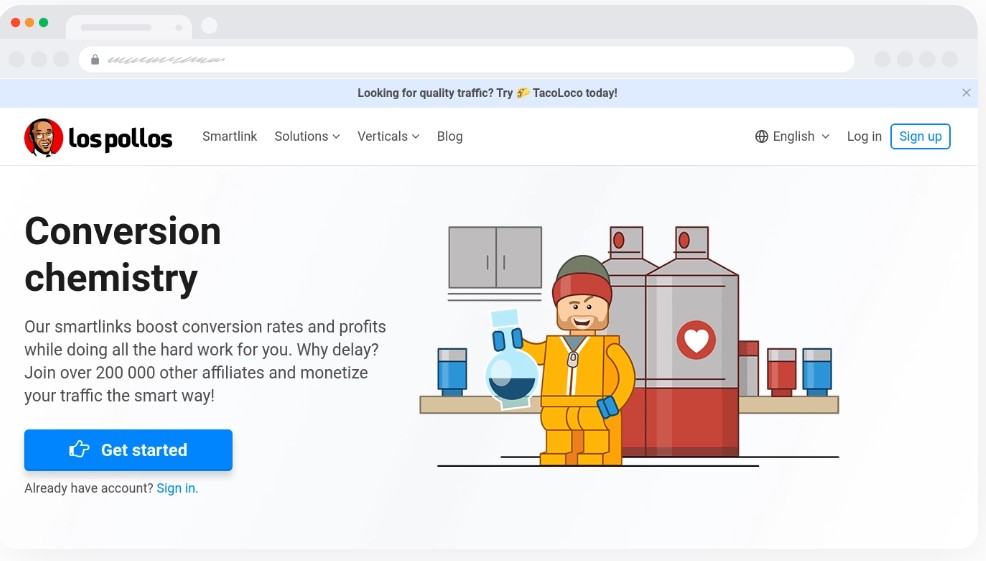The width and height of the screenshot is (986, 561).
Task: Follow the Sign in link under Get started
Action: pyautogui.click(x=177, y=488)
